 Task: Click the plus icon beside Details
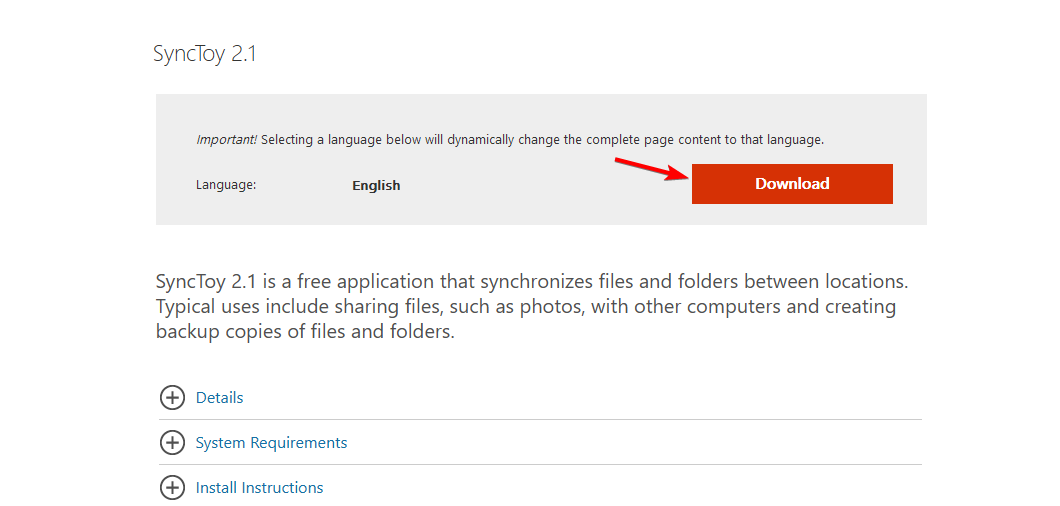[172, 398]
